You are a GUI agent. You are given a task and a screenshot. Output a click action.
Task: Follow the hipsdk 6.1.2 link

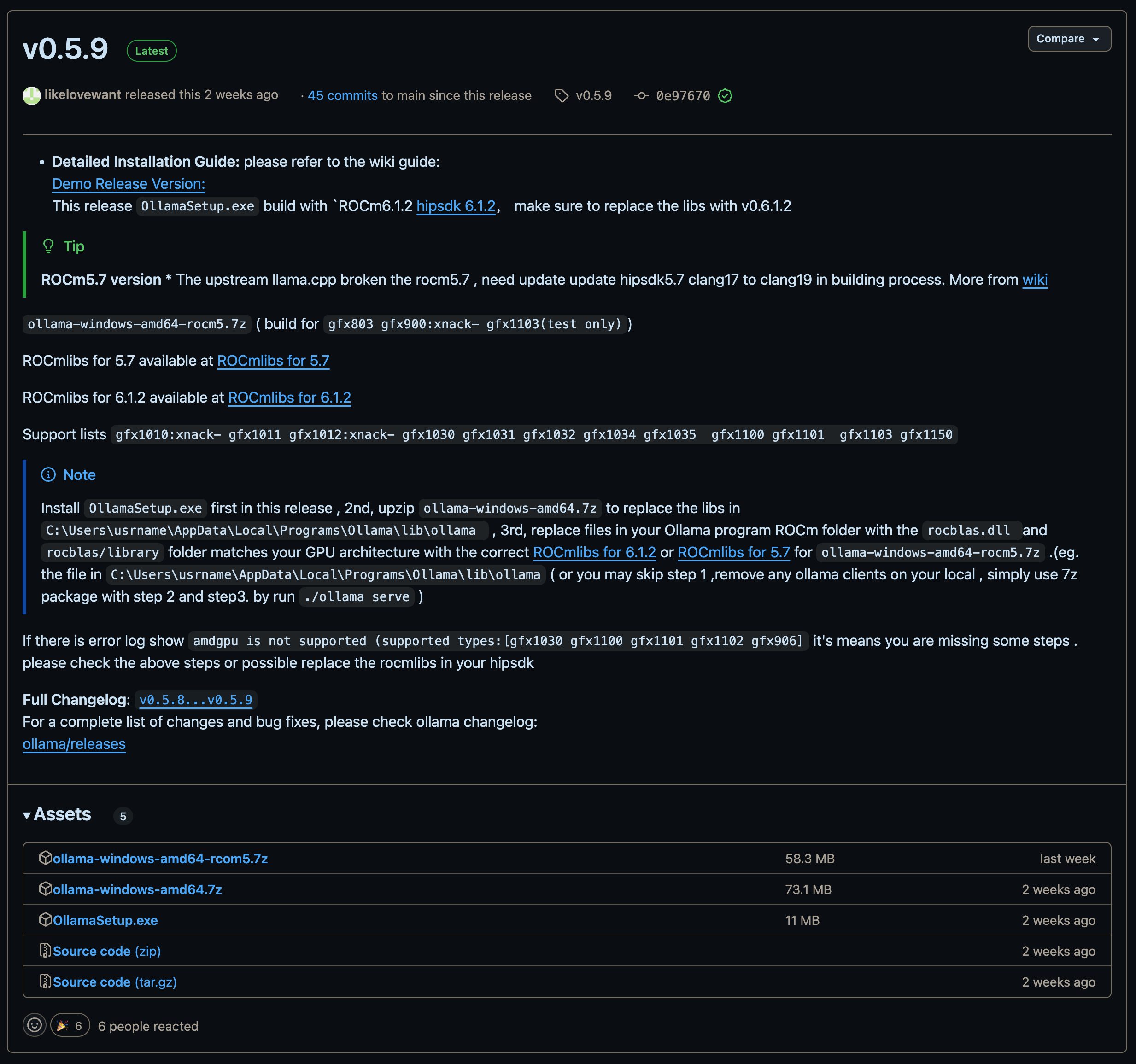click(456, 206)
